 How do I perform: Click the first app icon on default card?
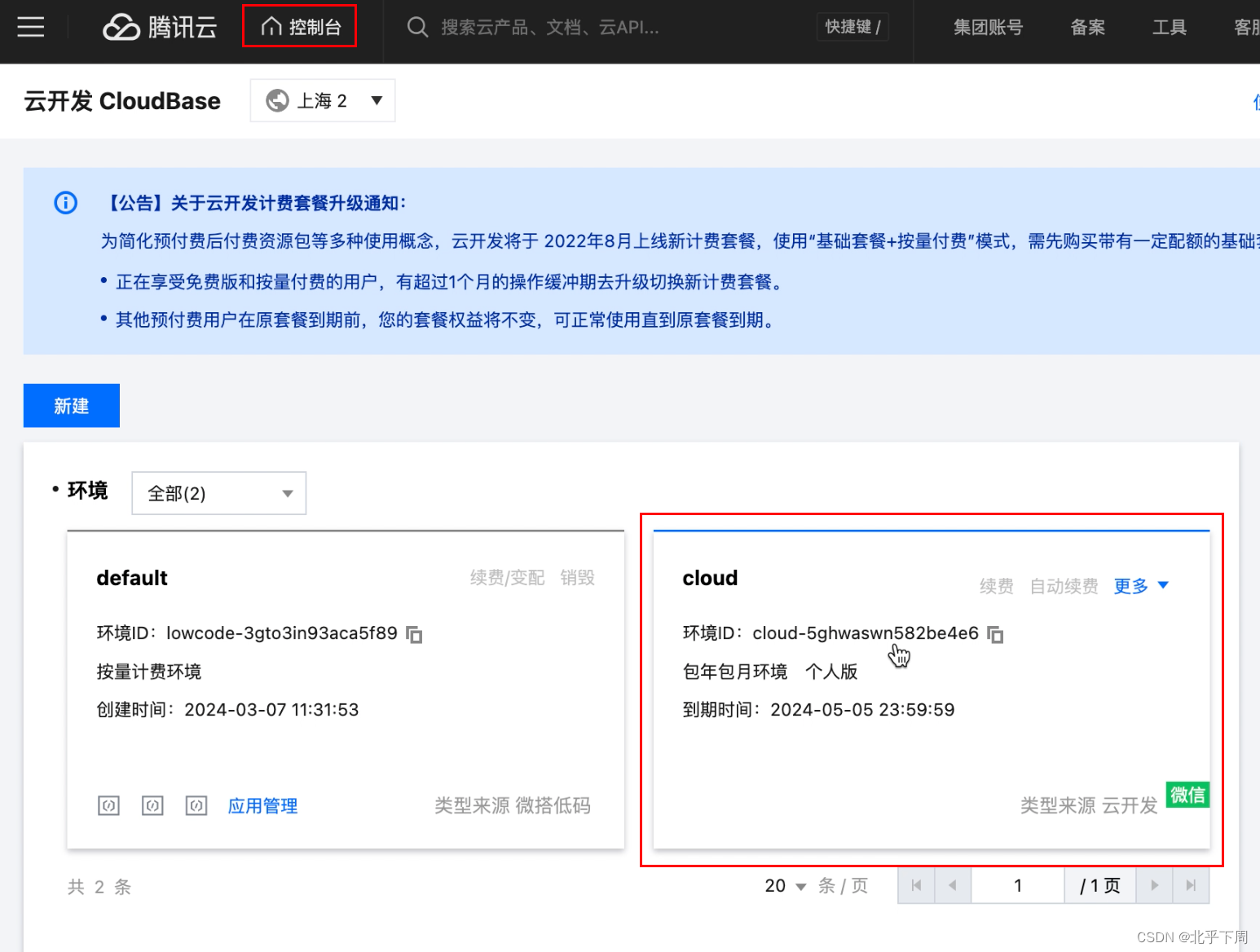(x=108, y=806)
